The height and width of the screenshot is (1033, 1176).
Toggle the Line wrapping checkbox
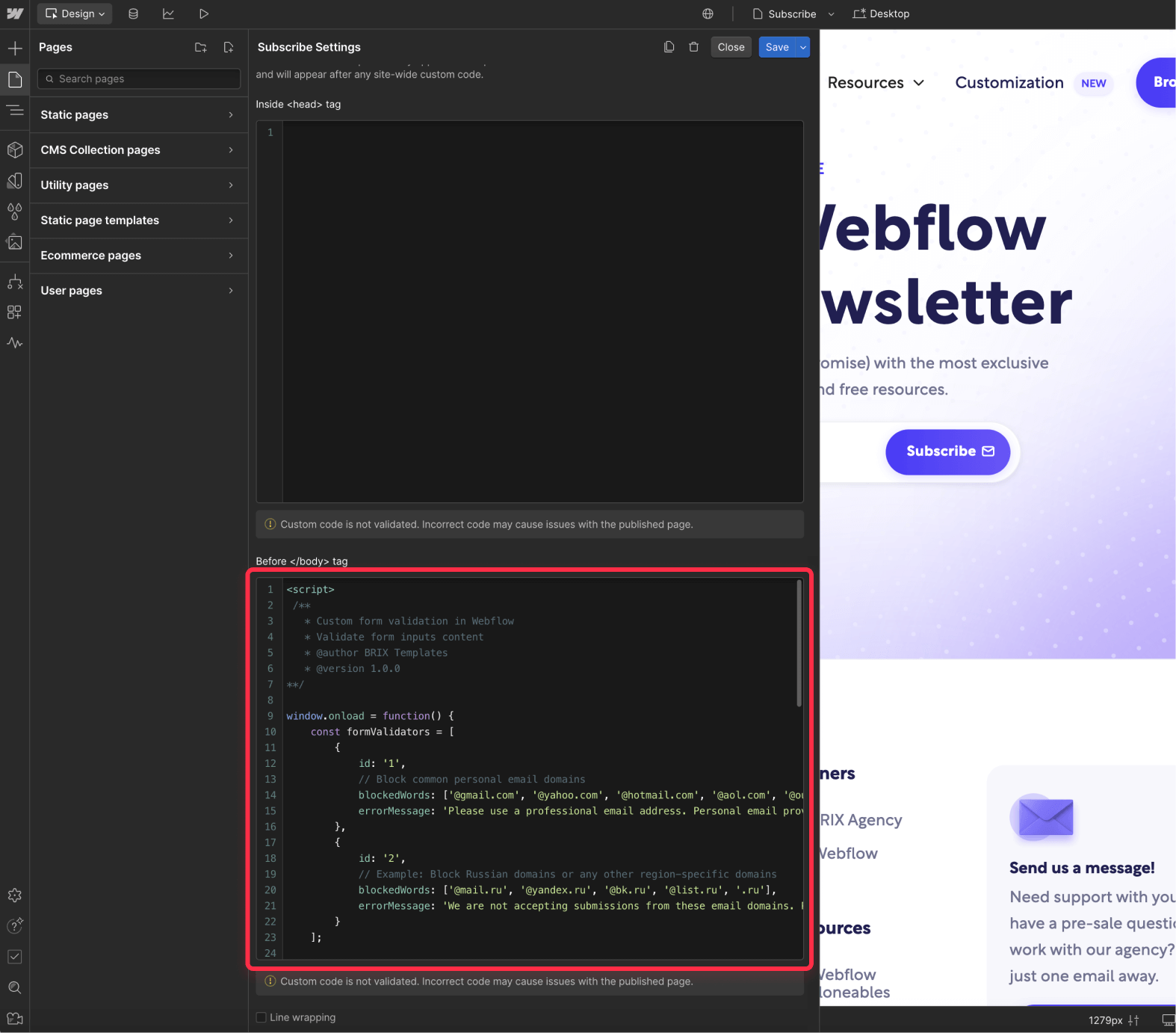[261, 1017]
